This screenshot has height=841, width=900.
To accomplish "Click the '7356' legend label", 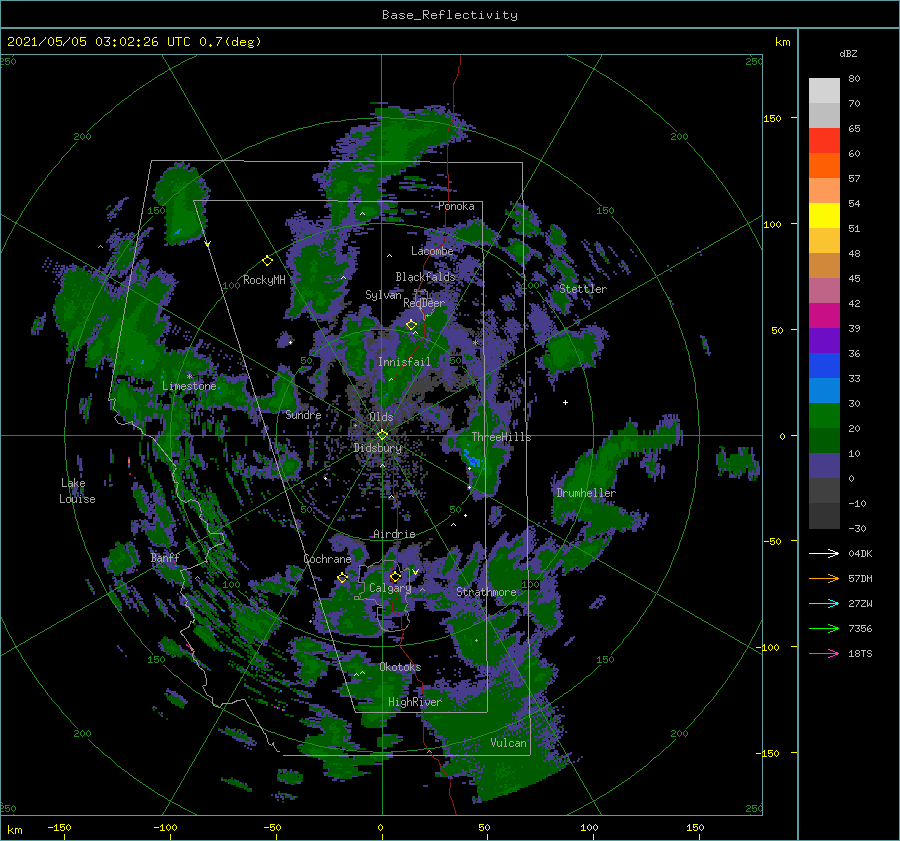I will click(860, 629).
